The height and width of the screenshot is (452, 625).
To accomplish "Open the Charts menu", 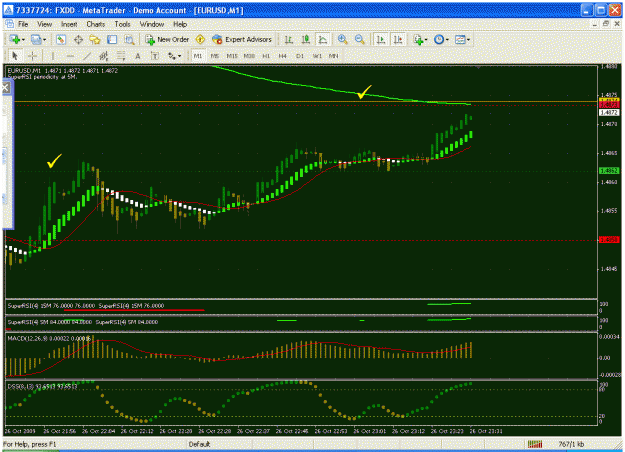I will pyautogui.click(x=96, y=24).
